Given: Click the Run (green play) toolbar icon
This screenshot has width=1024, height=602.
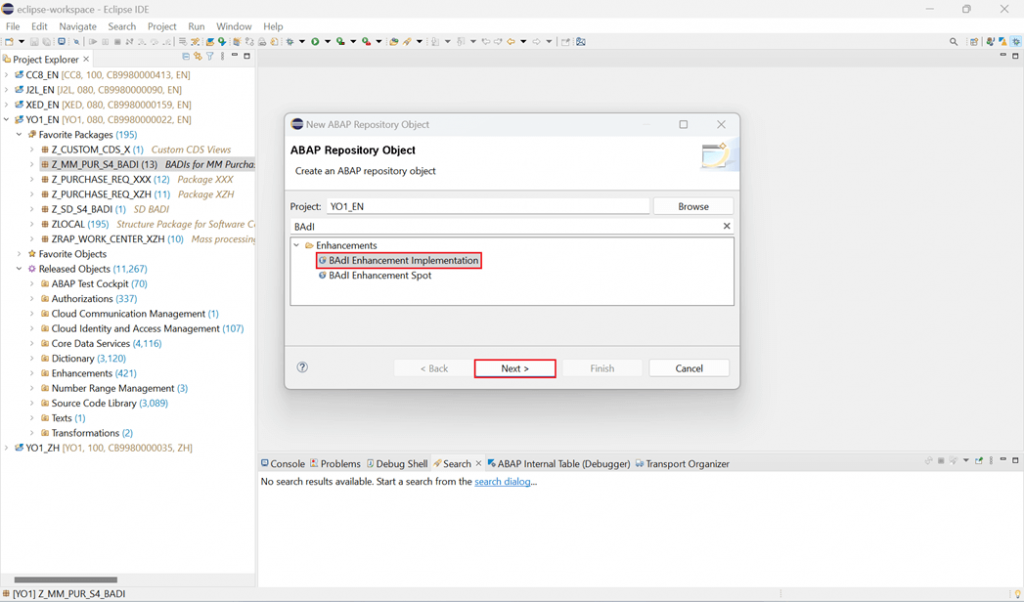Looking at the screenshot, I should pos(315,42).
